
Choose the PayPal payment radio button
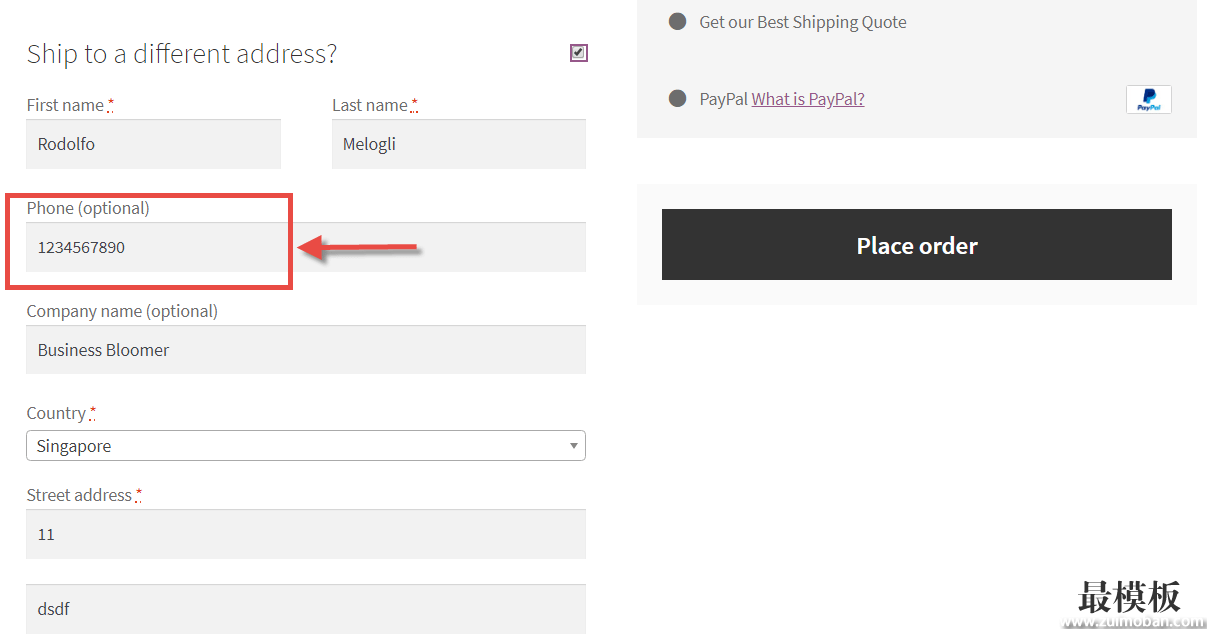(677, 98)
